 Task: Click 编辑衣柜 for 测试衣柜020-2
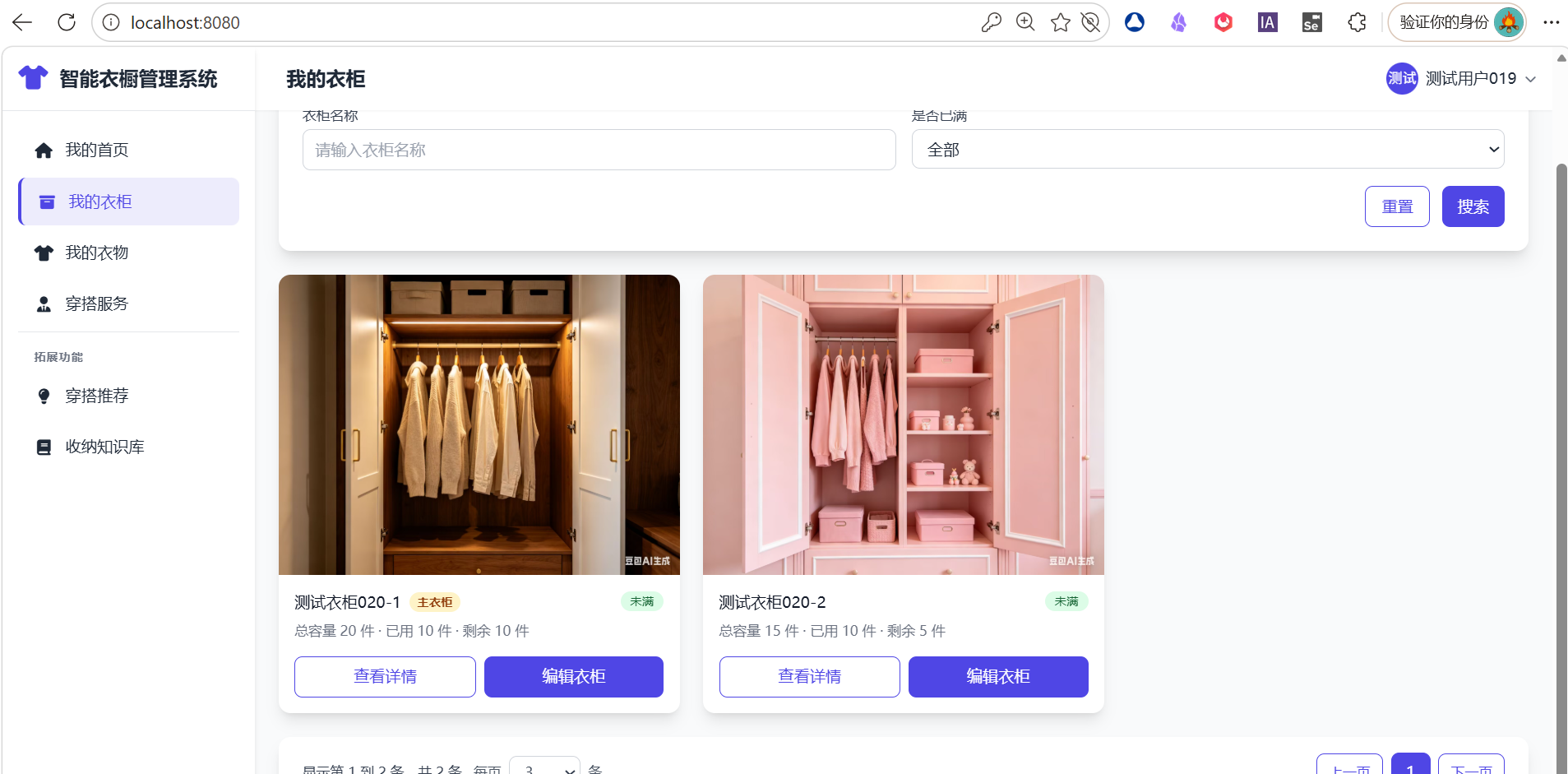998,677
